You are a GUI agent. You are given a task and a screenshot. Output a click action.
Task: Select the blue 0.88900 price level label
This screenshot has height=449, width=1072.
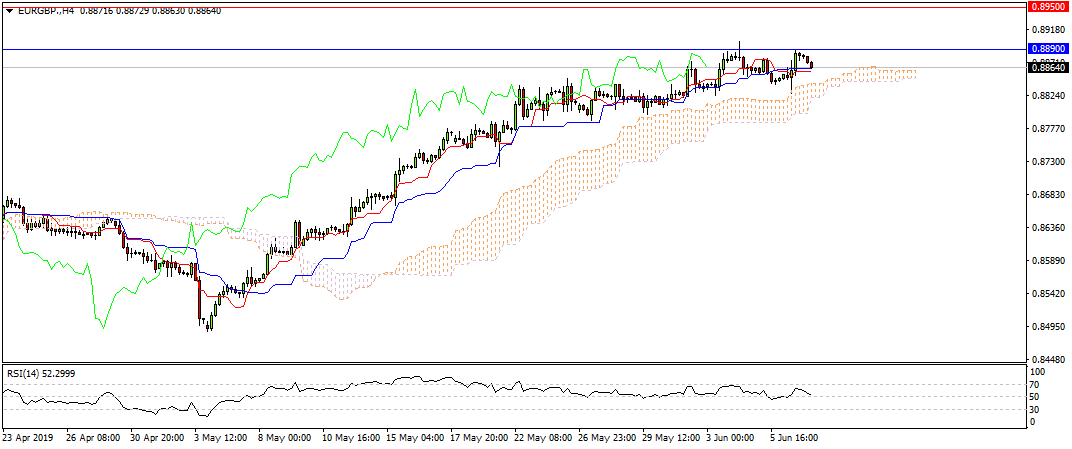[x=1049, y=48]
